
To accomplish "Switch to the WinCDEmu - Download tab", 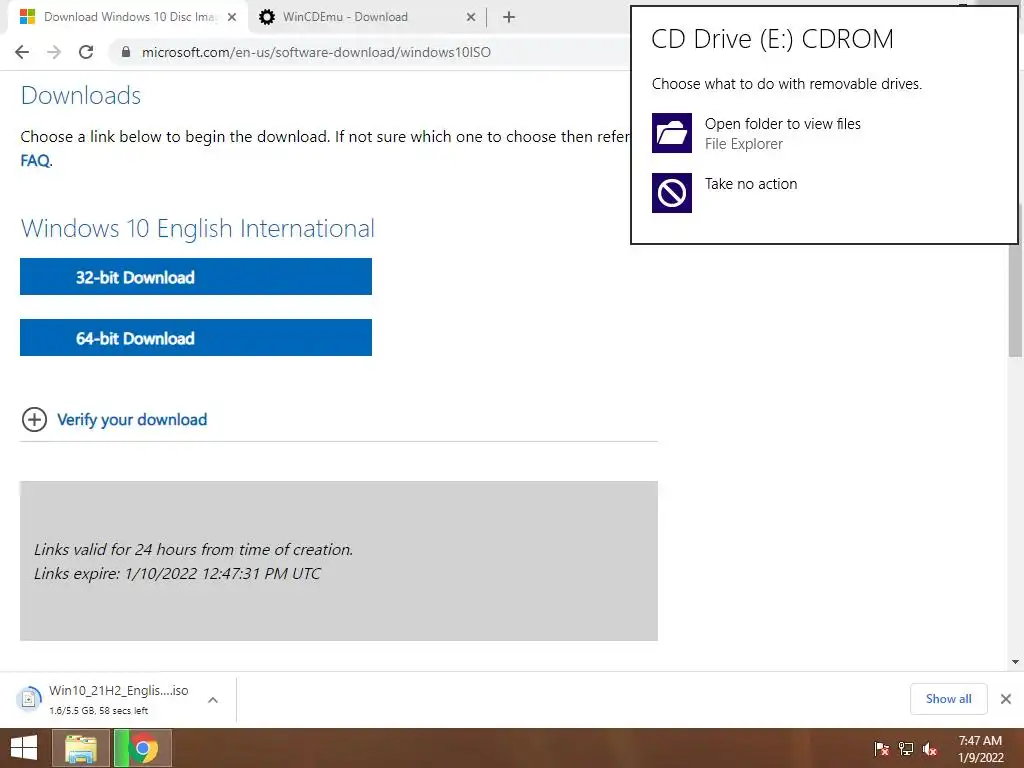I will pyautogui.click(x=366, y=17).
